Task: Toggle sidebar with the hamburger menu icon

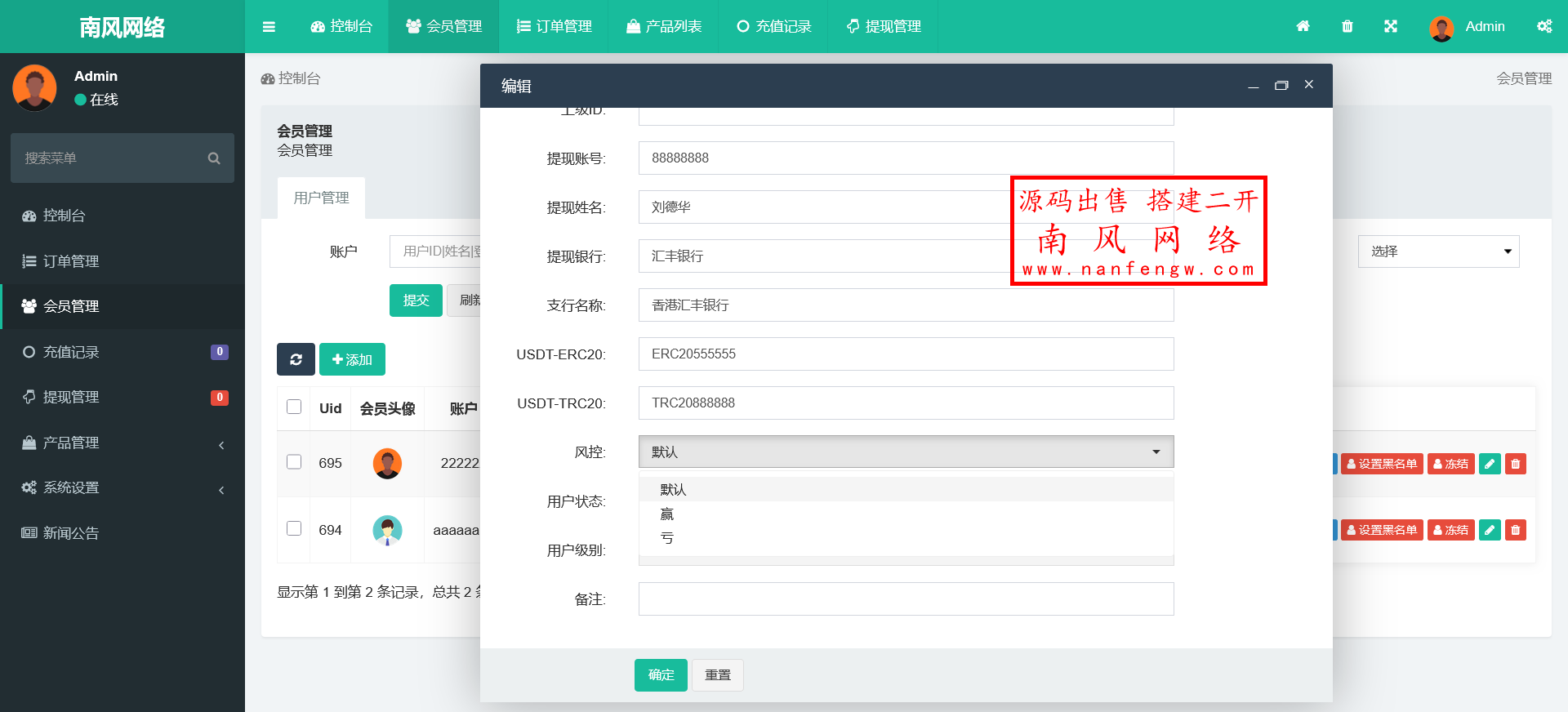Action: [269, 26]
